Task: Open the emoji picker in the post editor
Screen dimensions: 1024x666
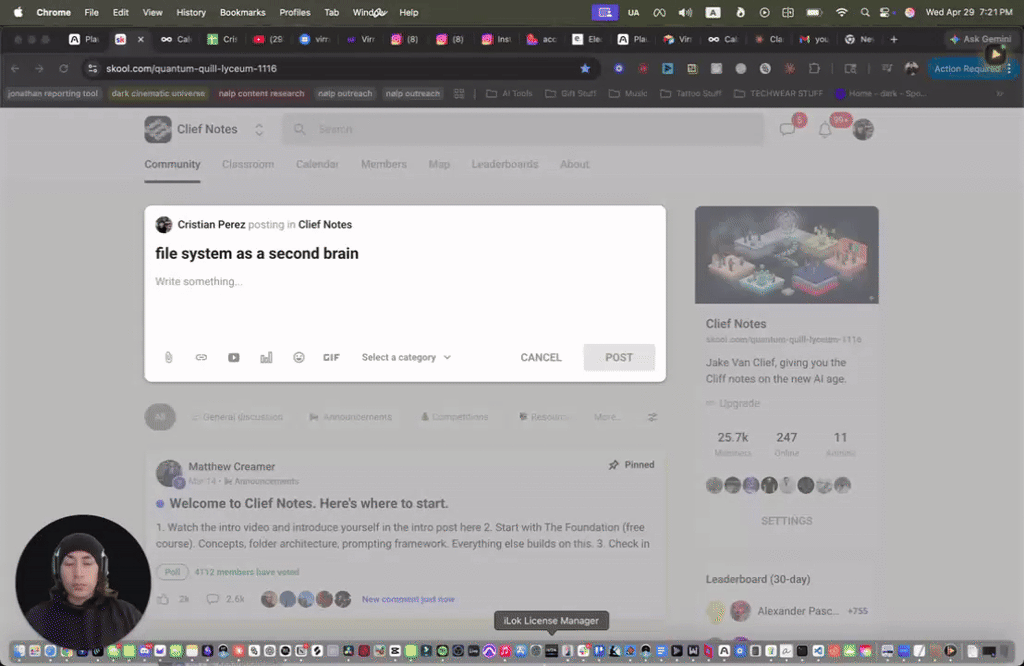Action: tap(298, 357)
